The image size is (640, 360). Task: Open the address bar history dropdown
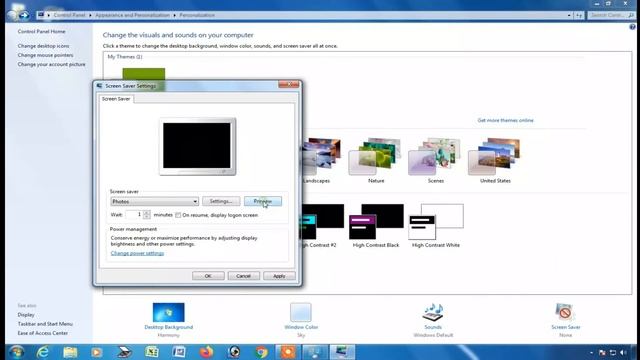tap(569, 15)
